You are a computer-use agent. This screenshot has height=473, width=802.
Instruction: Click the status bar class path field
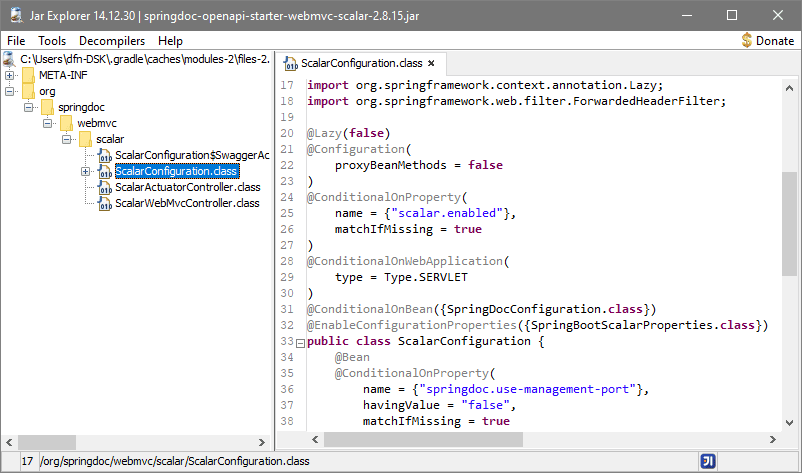point(368,461)
